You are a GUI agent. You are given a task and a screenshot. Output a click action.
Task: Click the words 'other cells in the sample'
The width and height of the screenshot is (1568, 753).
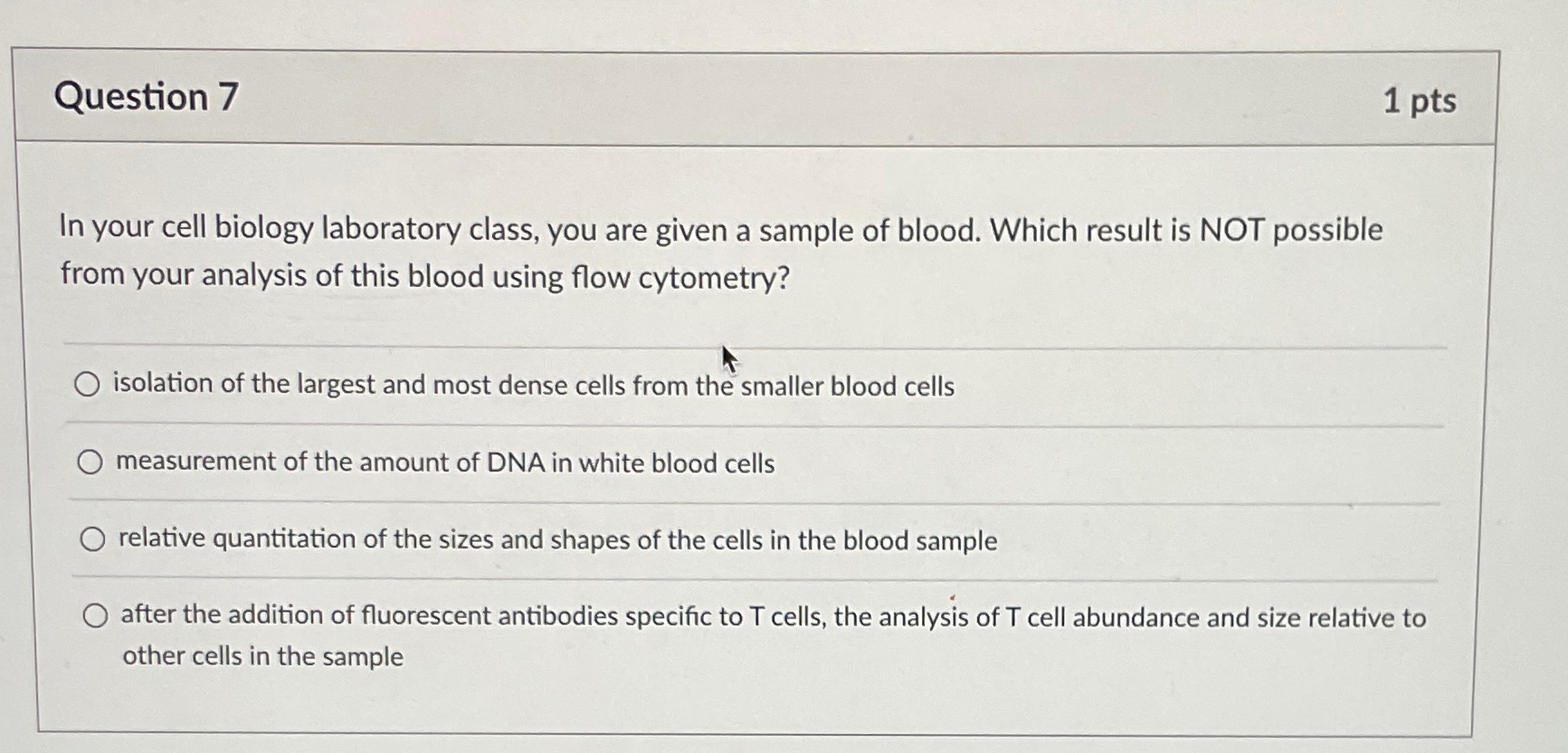261,654
